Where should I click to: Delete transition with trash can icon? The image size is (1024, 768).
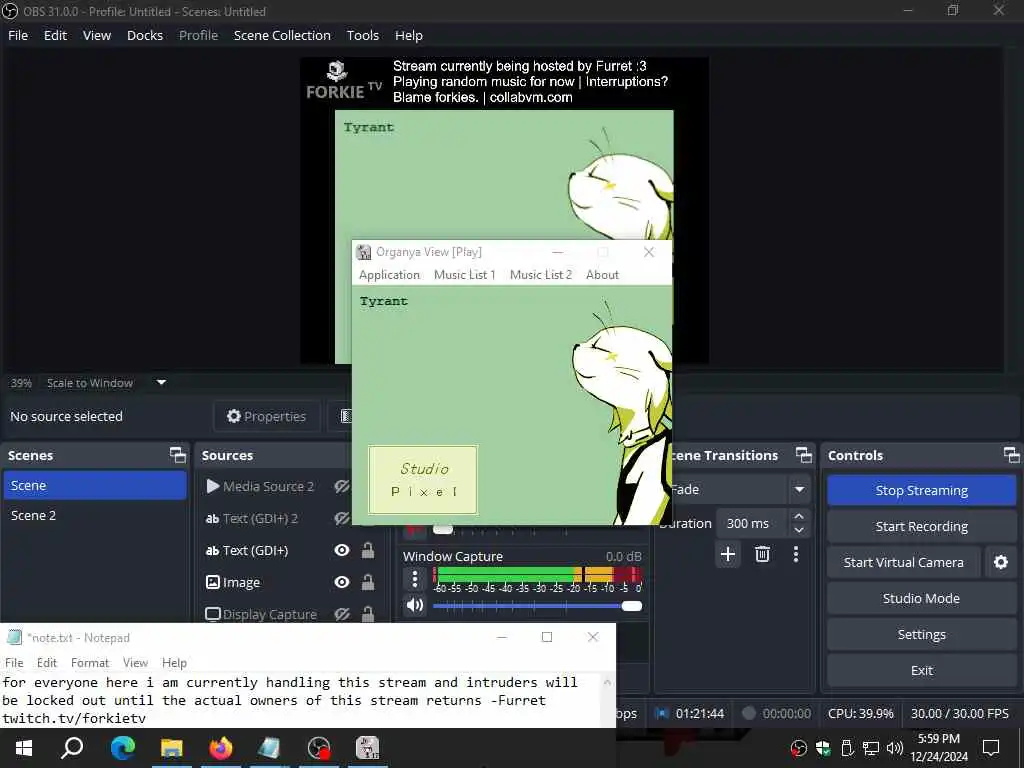pos(762,554)
